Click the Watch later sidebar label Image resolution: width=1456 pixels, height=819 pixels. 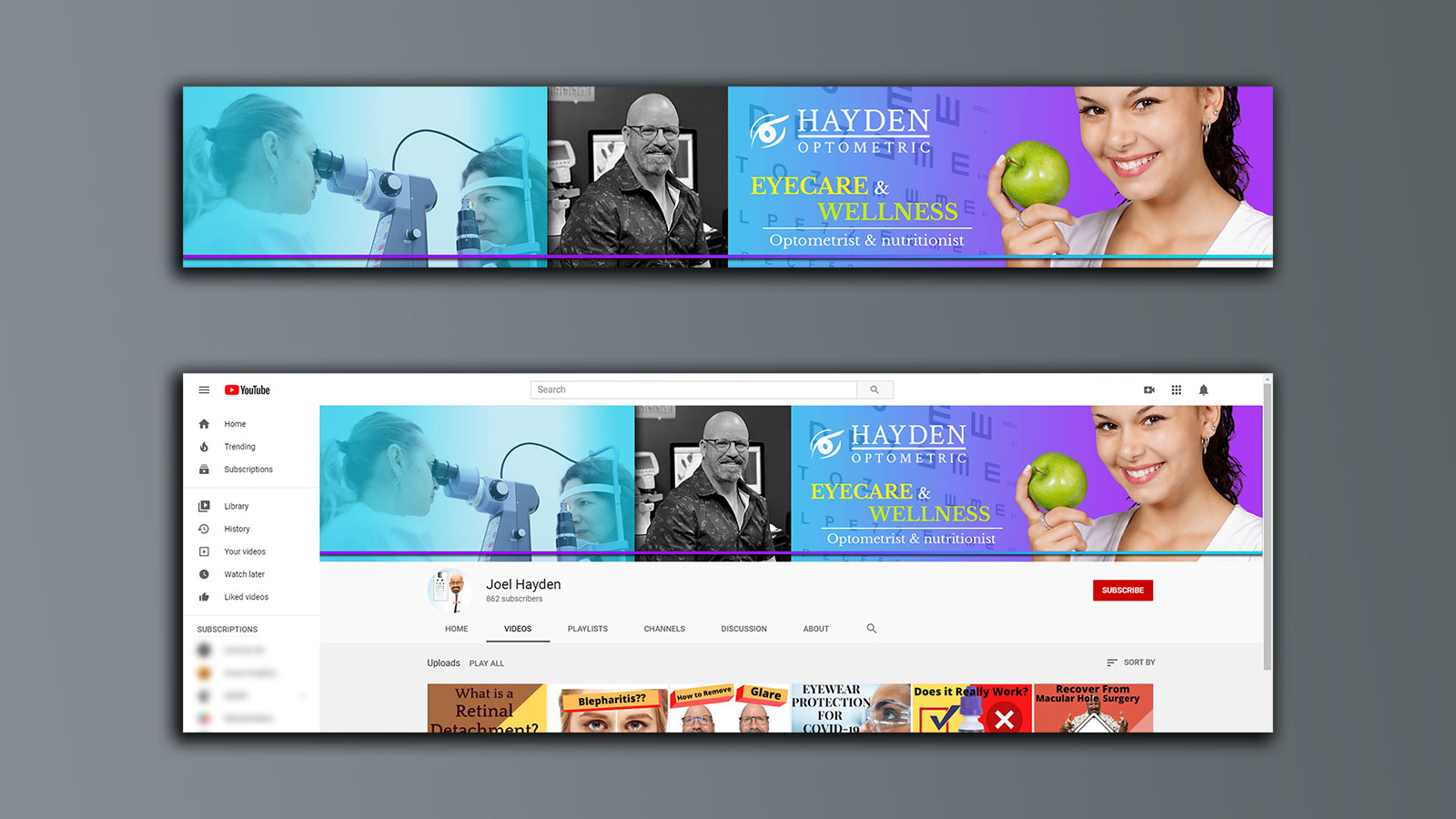(244, 574)
